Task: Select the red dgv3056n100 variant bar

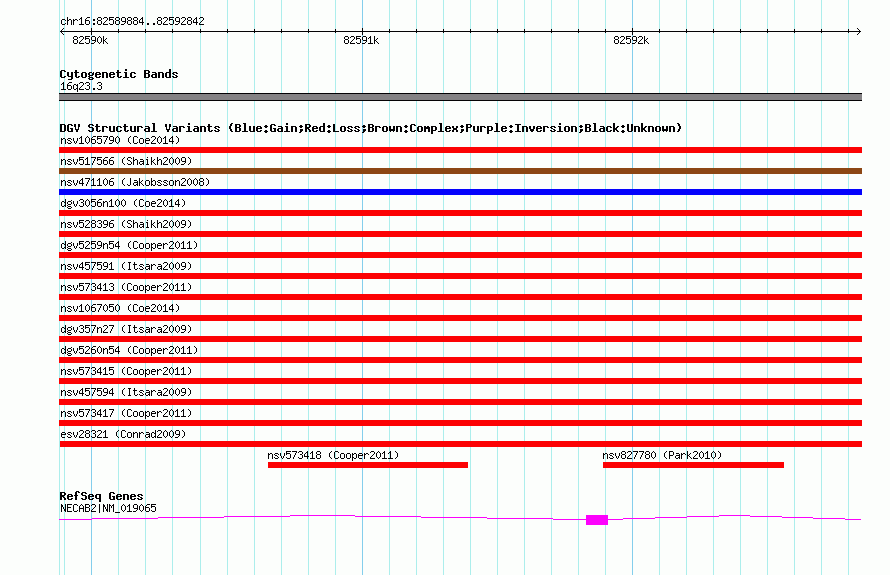Action: pos(460,213)
